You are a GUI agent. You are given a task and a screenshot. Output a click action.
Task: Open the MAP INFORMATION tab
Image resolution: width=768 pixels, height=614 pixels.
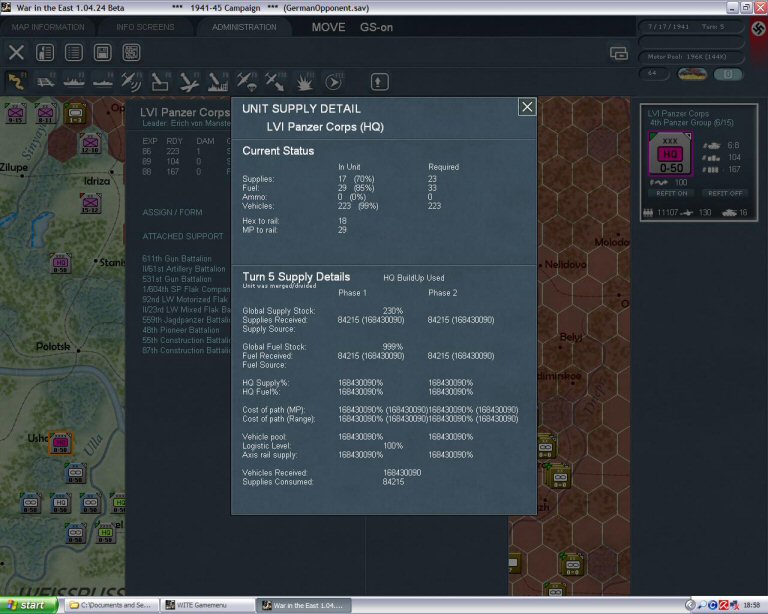[48, 27]
